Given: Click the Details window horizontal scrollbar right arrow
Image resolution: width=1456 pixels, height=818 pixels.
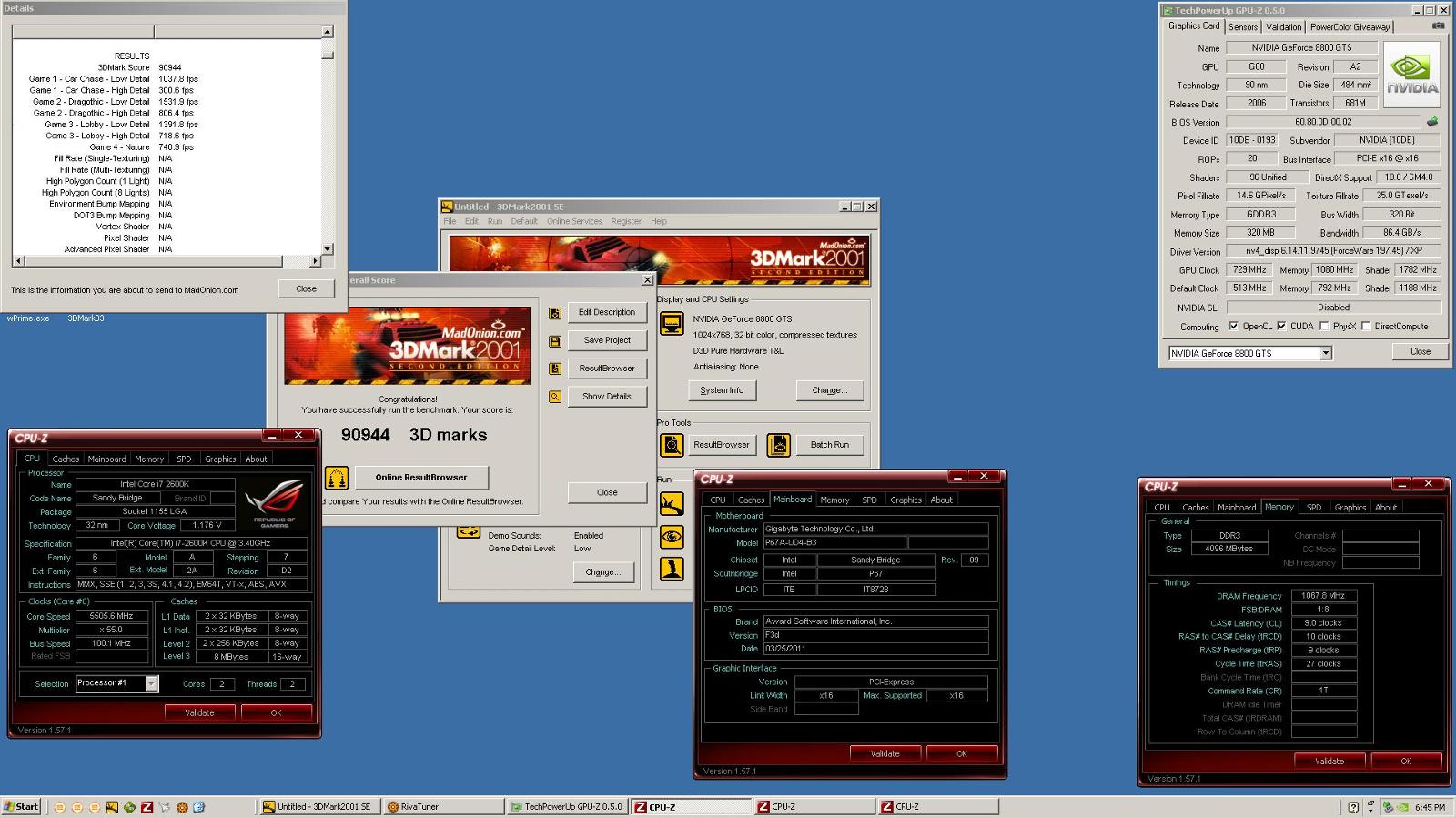Looking at the screenshot, I should (316, 261).
